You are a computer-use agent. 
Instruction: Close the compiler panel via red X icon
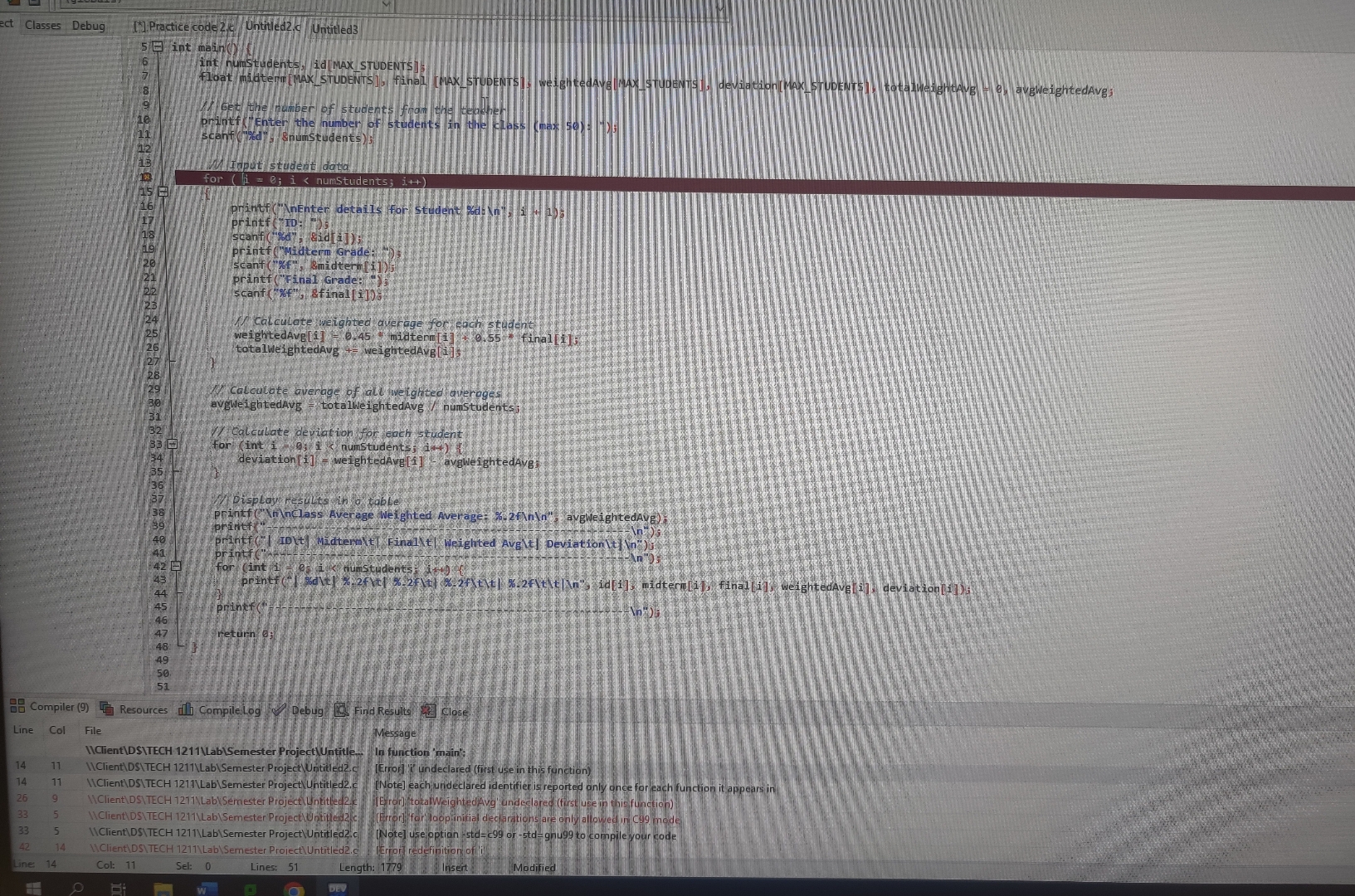tap(427, 712)
